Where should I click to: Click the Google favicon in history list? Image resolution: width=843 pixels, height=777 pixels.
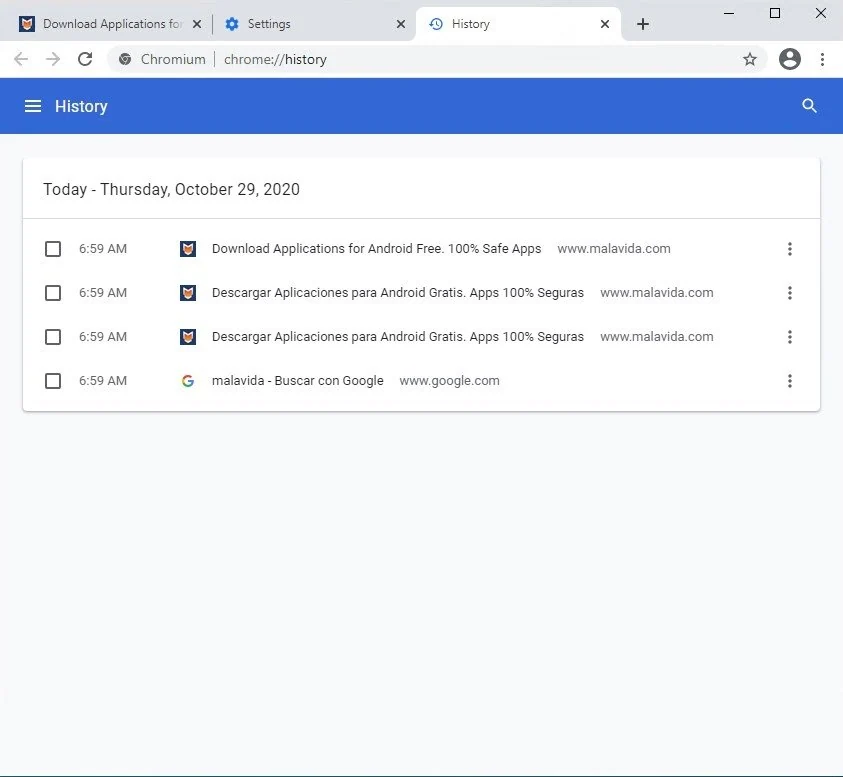tap(188, 381)
